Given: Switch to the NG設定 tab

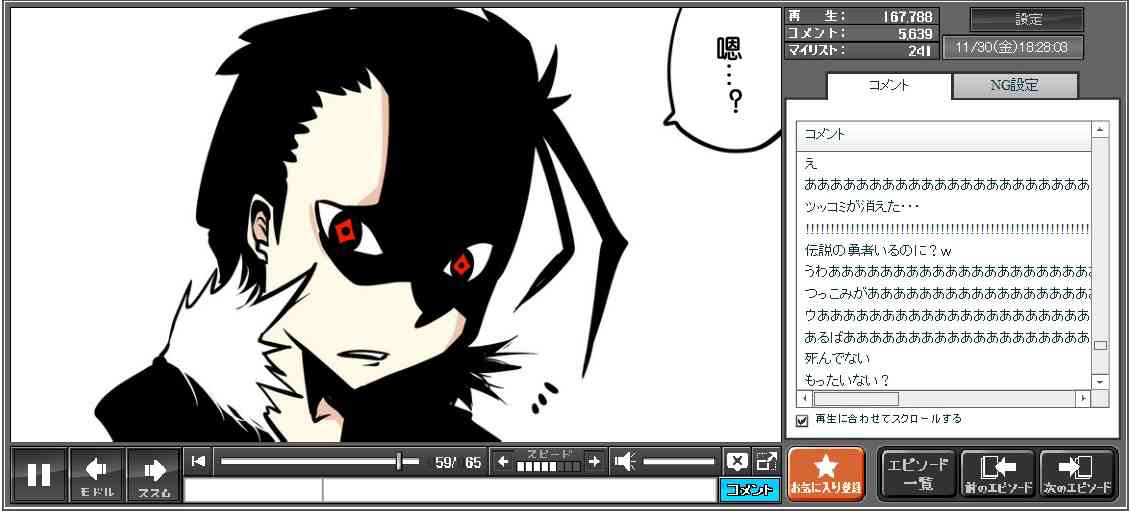Looking at the screenshot, I should pyautogui.click(x=1014, y=86).
